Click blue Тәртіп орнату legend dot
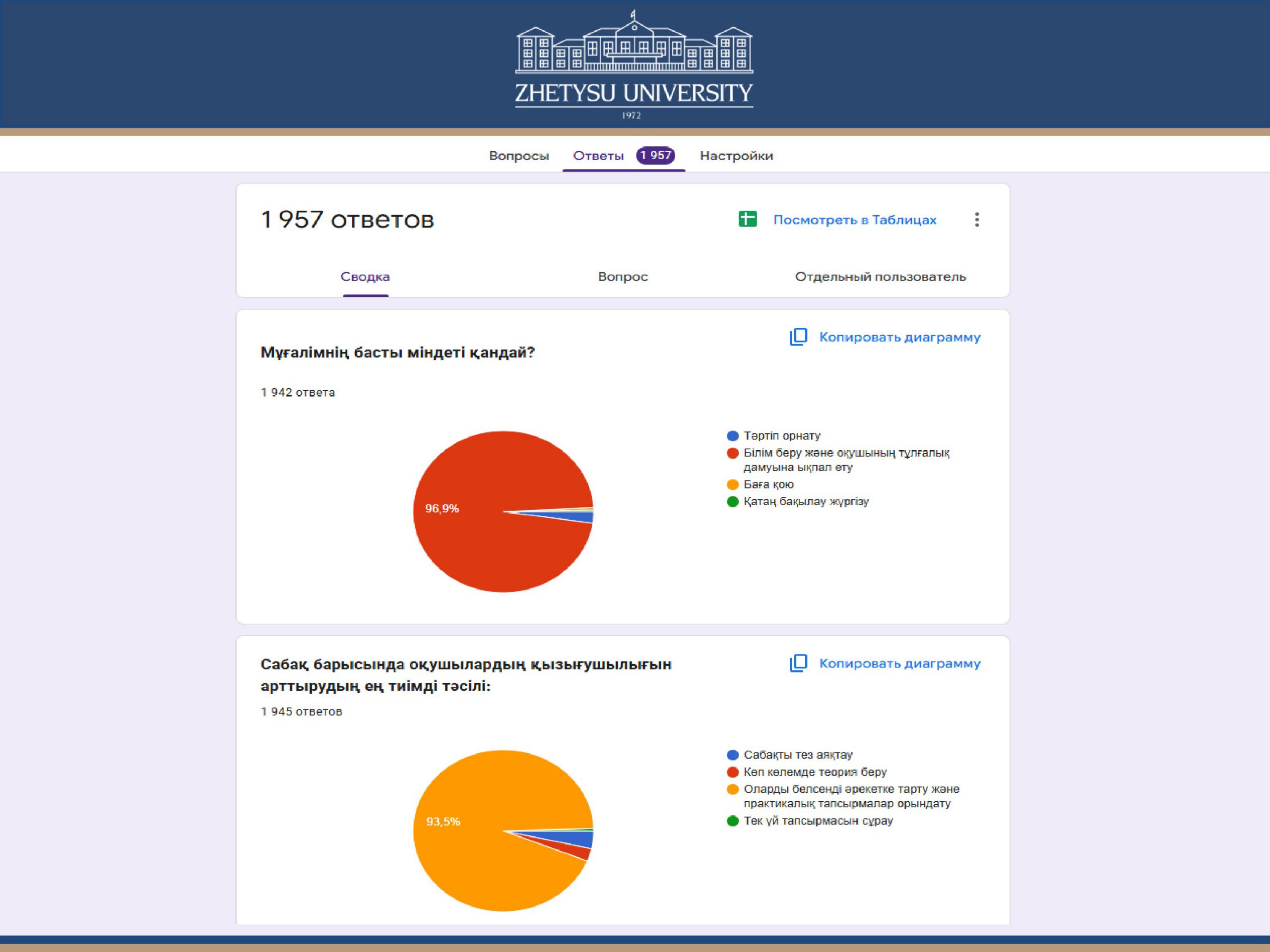 pyautogui.click(x=732, y=435)
